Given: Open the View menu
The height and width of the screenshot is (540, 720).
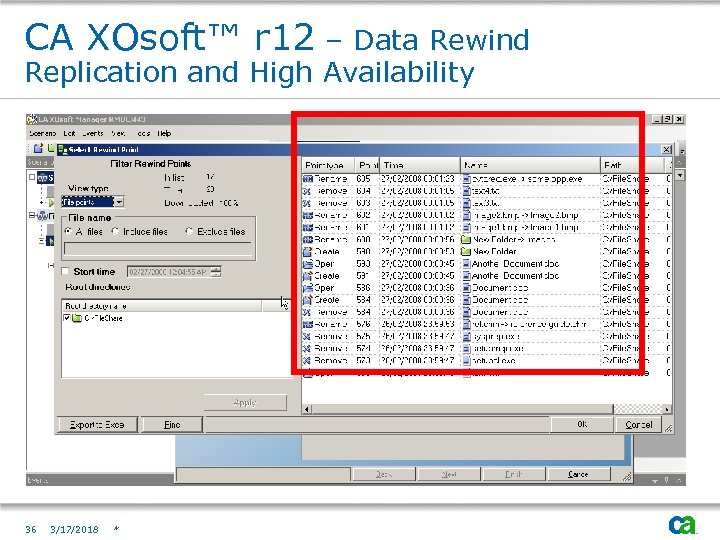Looking at the screenshot, I should click(x=118, y=134).
